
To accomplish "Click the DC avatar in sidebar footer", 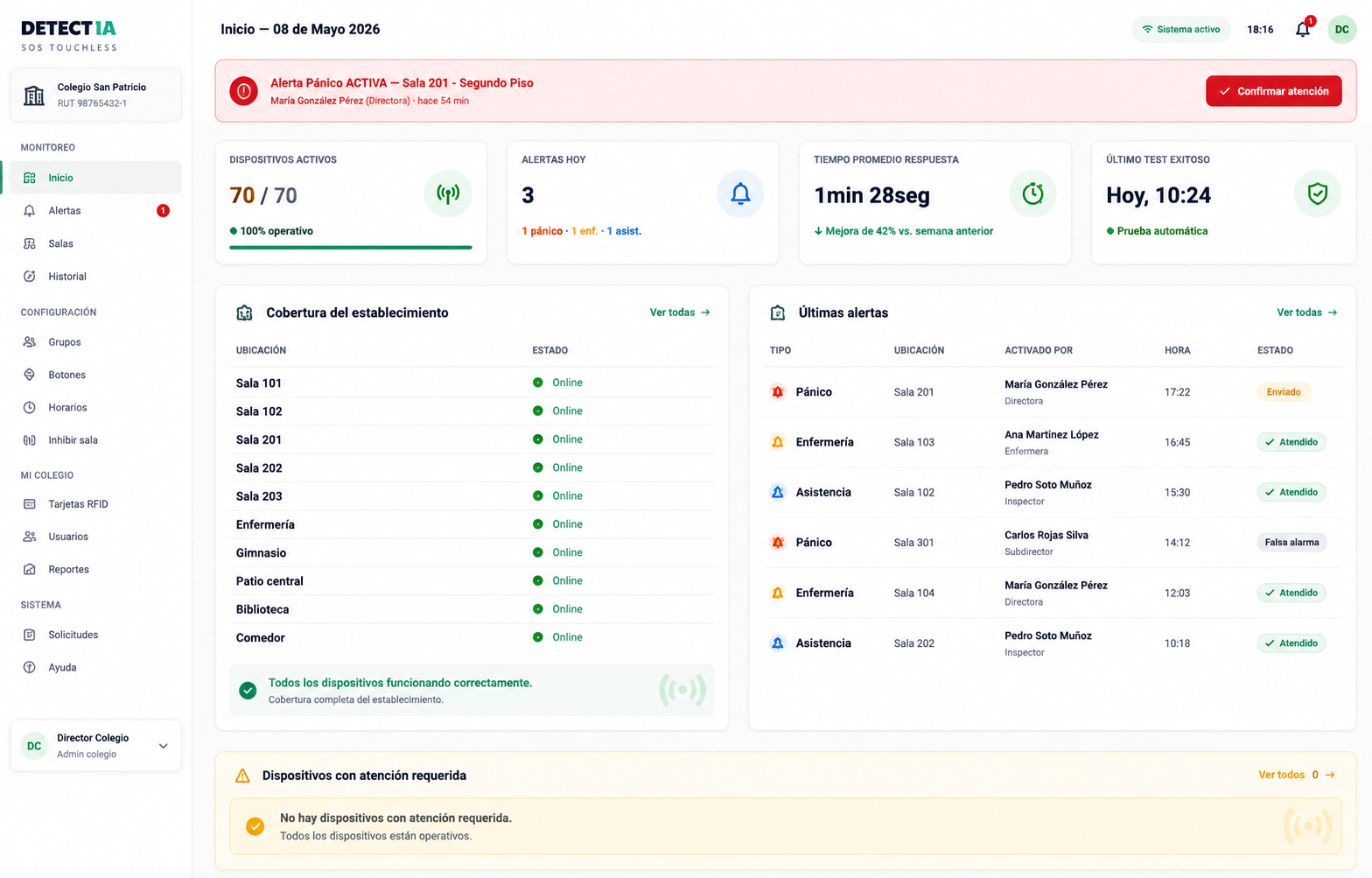I will 34,746.
